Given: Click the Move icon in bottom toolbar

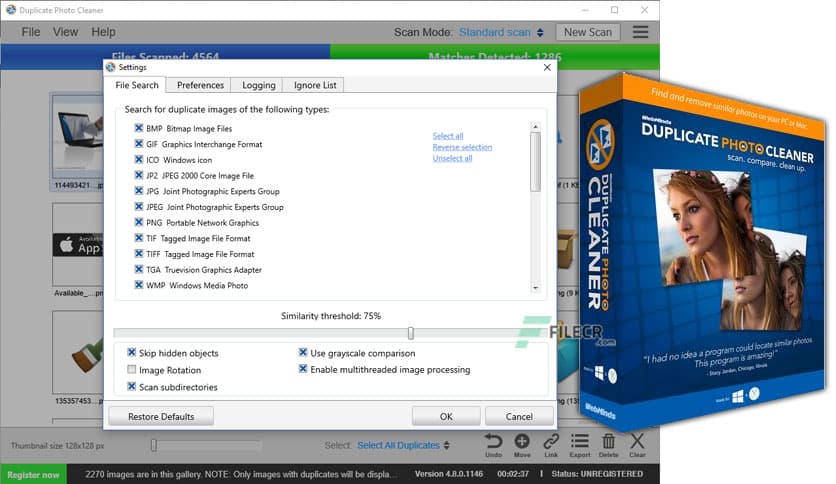Looking at the screenshot, I should (522, 442).
